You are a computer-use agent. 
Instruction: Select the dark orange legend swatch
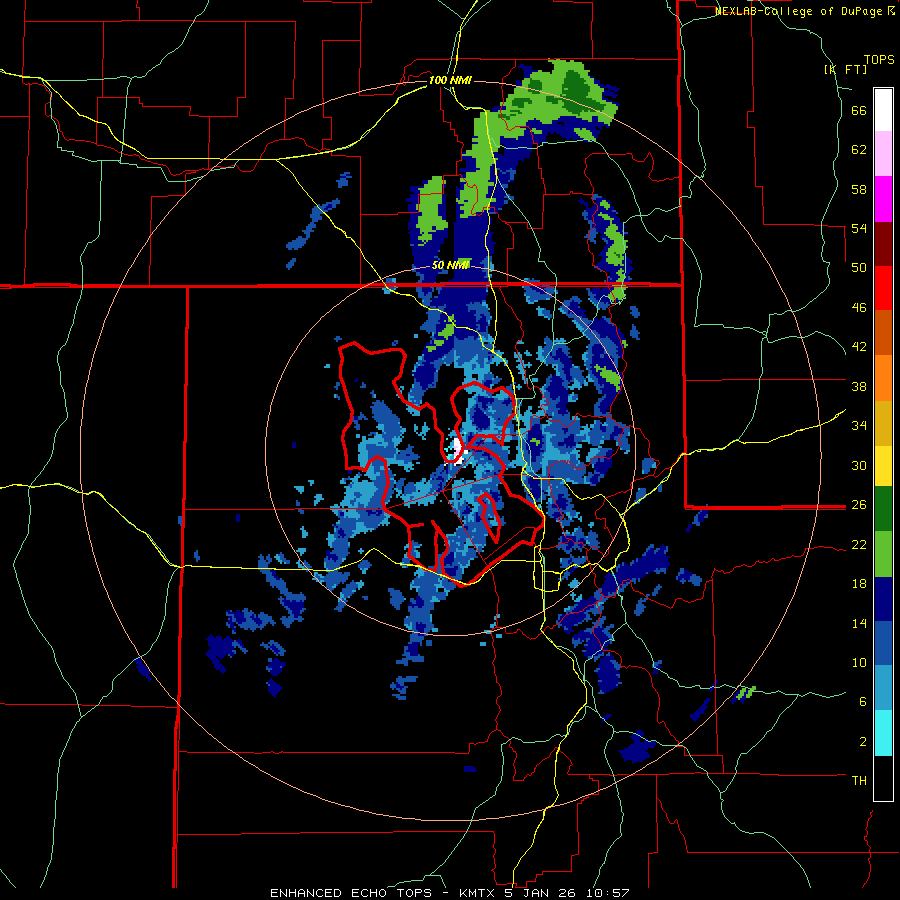[x=883, y=332]
